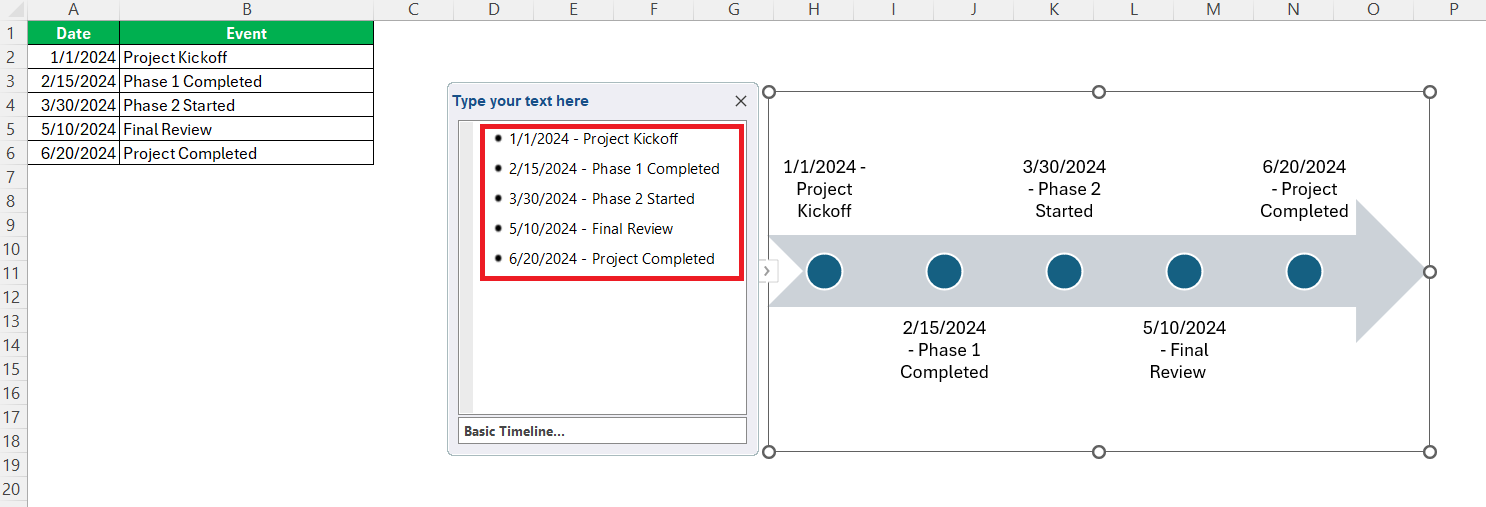Select cell containing 3/30/2024
Screen dimensions: 1486x507
click(73, 105)
